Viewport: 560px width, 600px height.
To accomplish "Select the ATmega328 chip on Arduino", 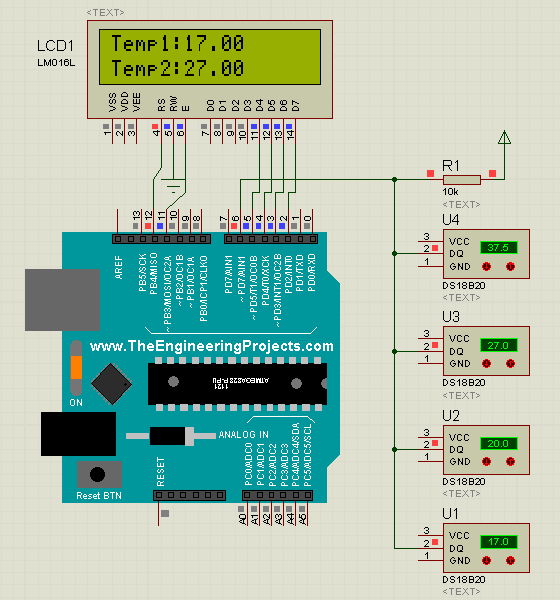I will coord(237,384).
